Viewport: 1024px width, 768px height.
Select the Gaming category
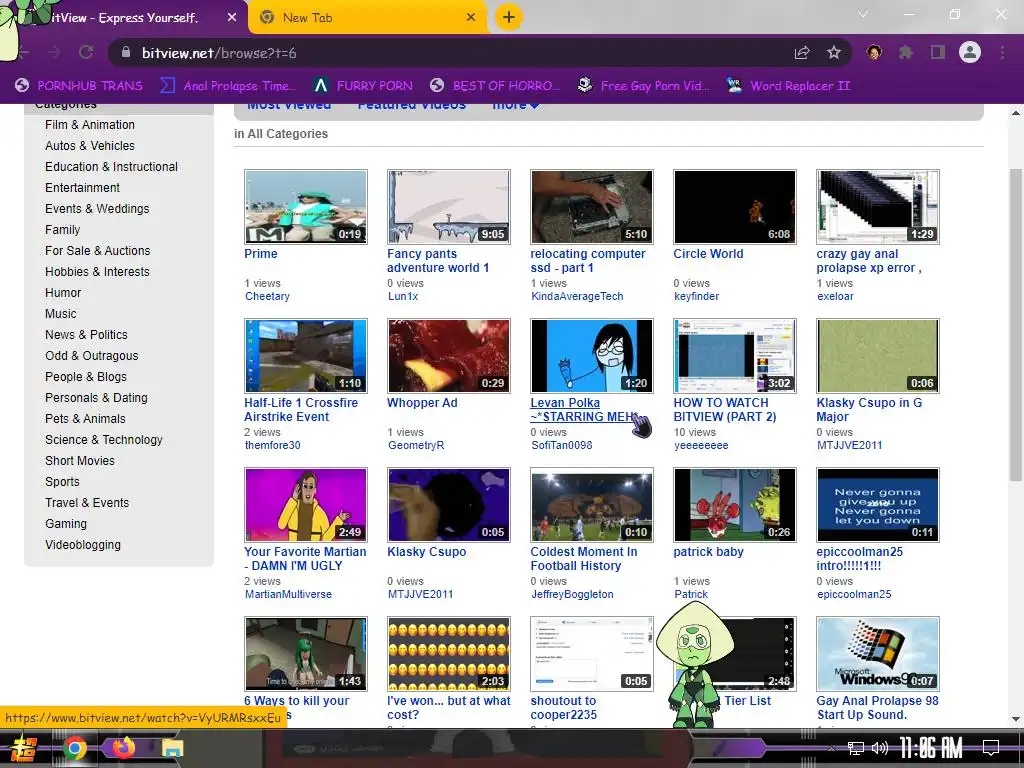tap(66, 524)
